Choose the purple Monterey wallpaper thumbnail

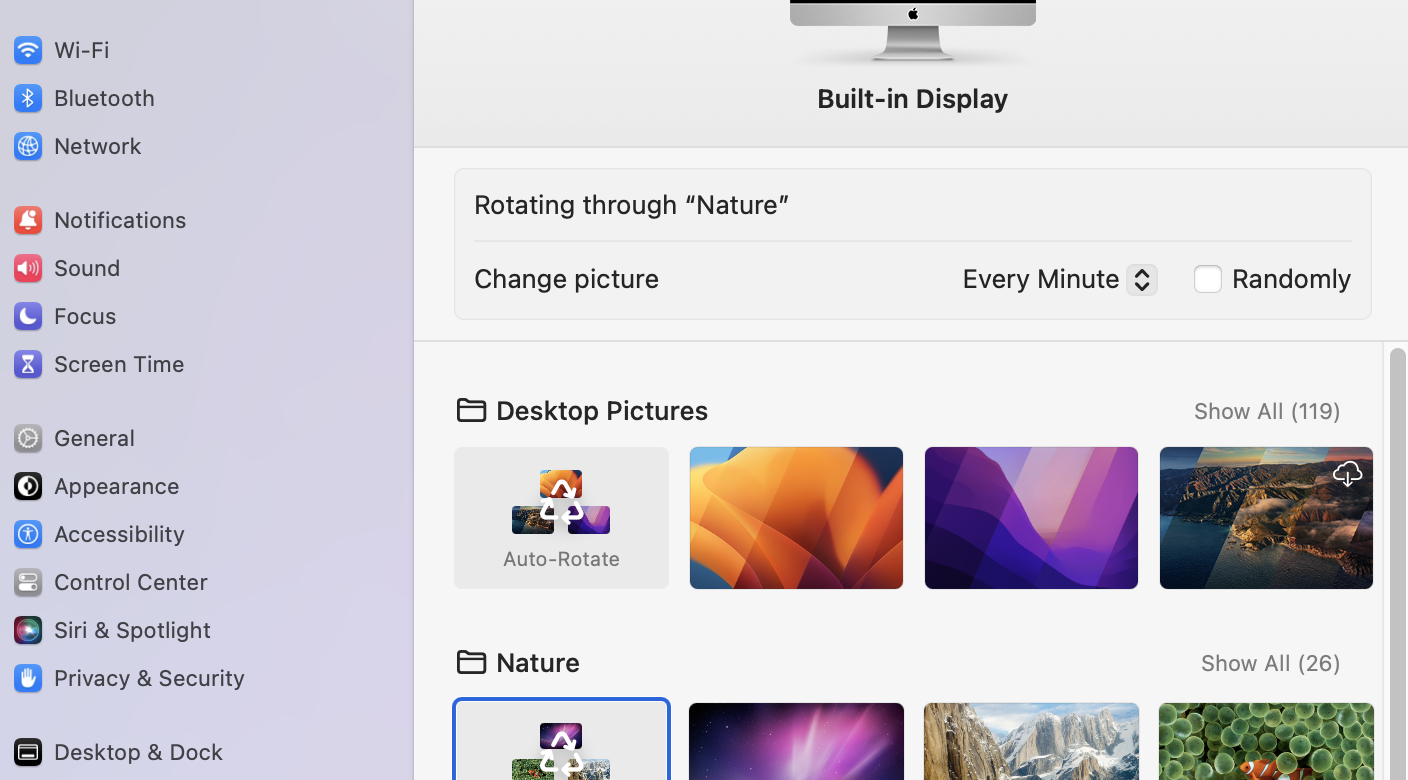[x=1031, y=518]
